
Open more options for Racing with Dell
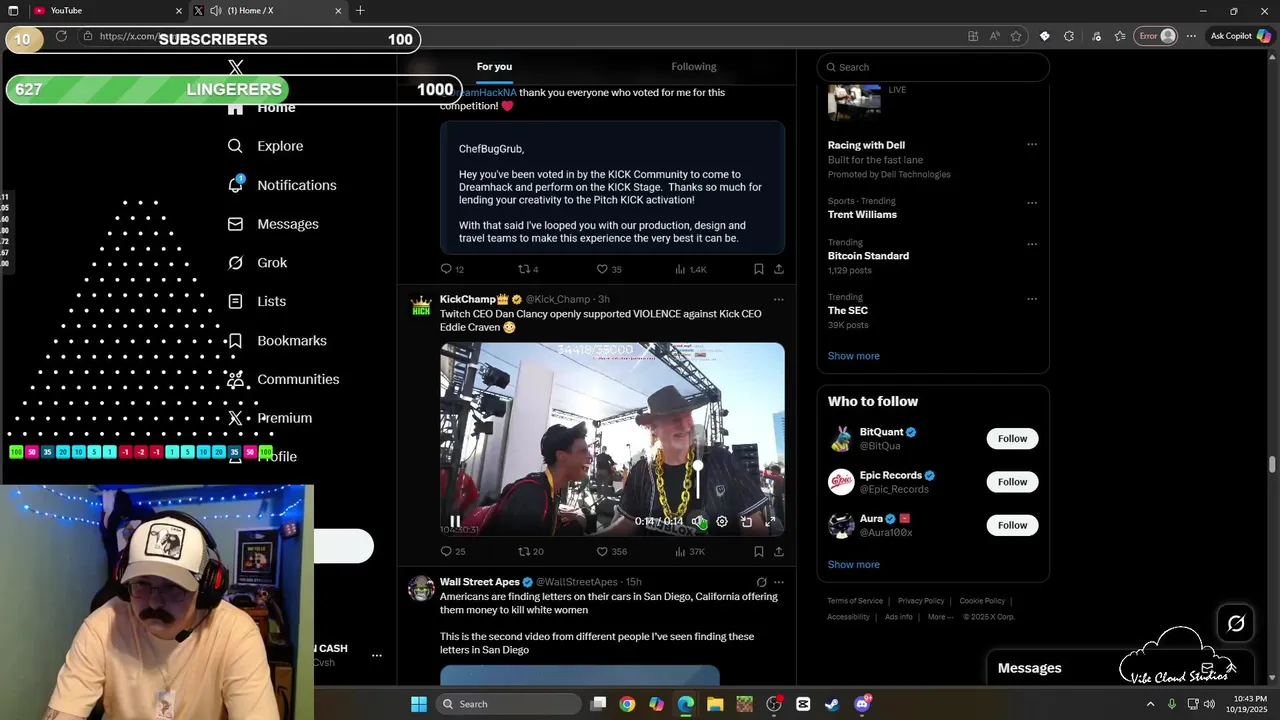point(1032,144)
